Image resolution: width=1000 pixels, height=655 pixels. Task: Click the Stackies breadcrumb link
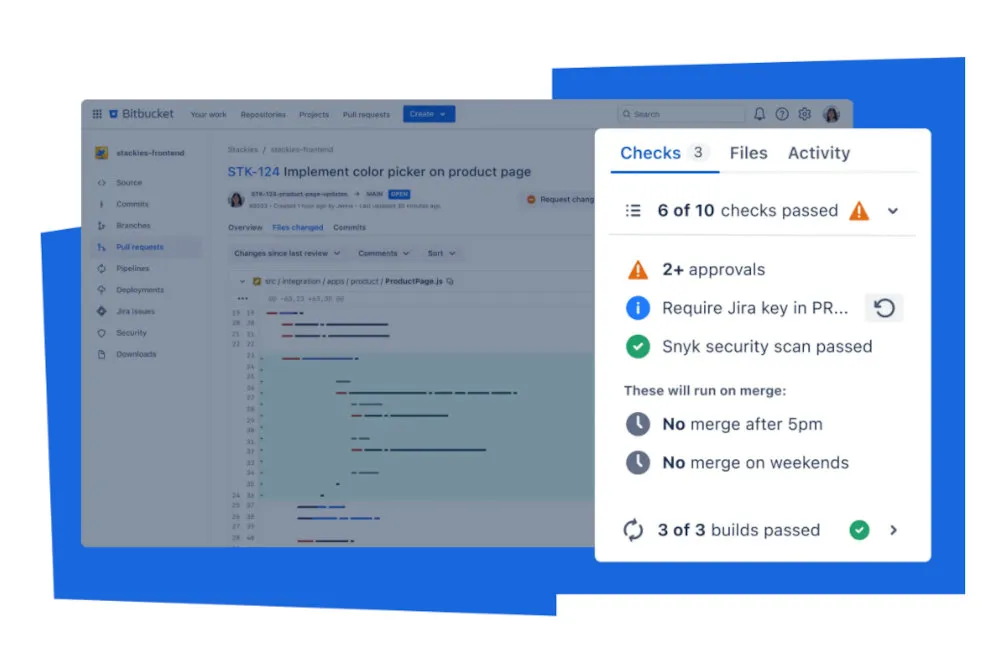(242, 150)
